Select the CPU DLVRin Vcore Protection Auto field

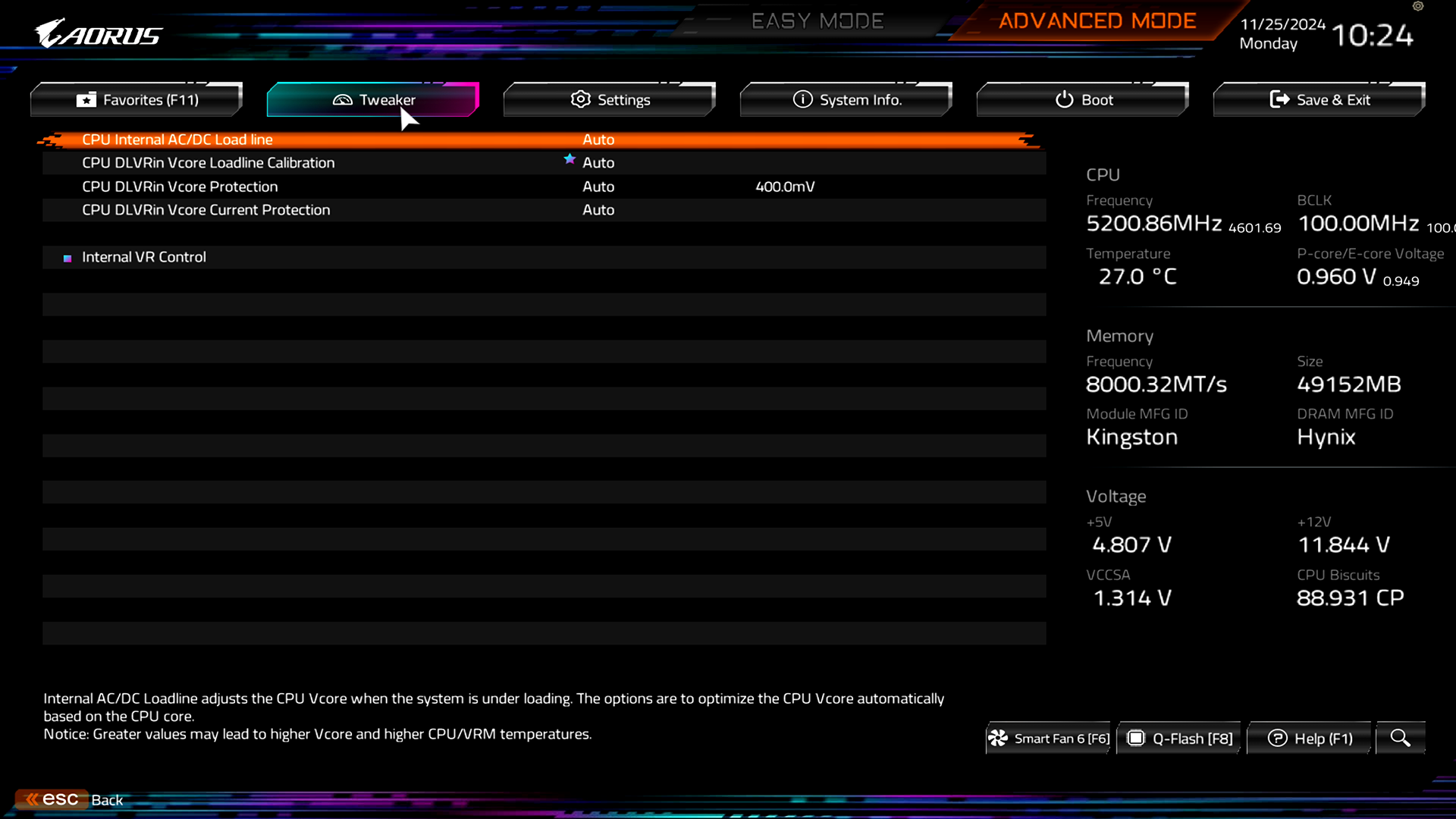pyautogui.click(x=598, y=187)
